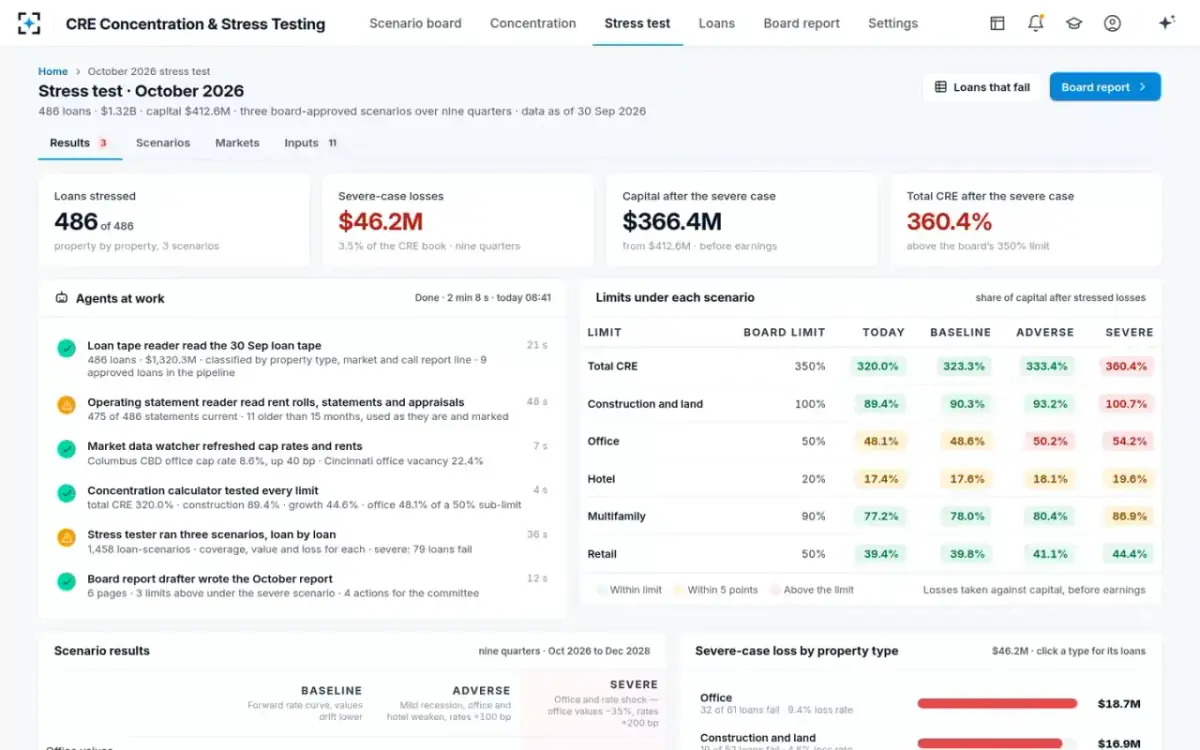This screenshot has width=1200, height=750.
Task: Open the Severe-case losses $46.2M card
Action: pyautogui.click(x=458, y=220)
